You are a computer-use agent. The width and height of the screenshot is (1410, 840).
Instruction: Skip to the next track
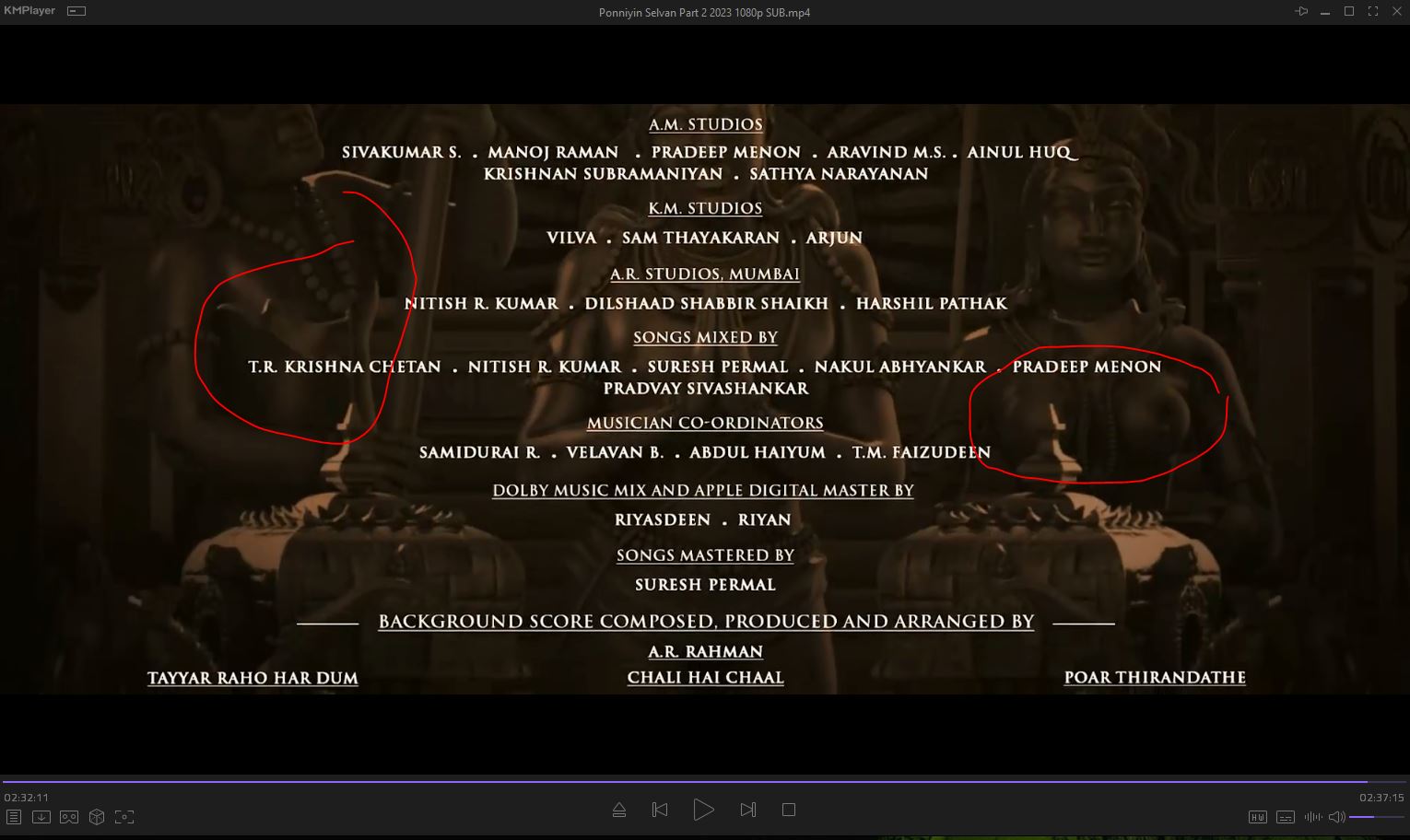point(747,810)
